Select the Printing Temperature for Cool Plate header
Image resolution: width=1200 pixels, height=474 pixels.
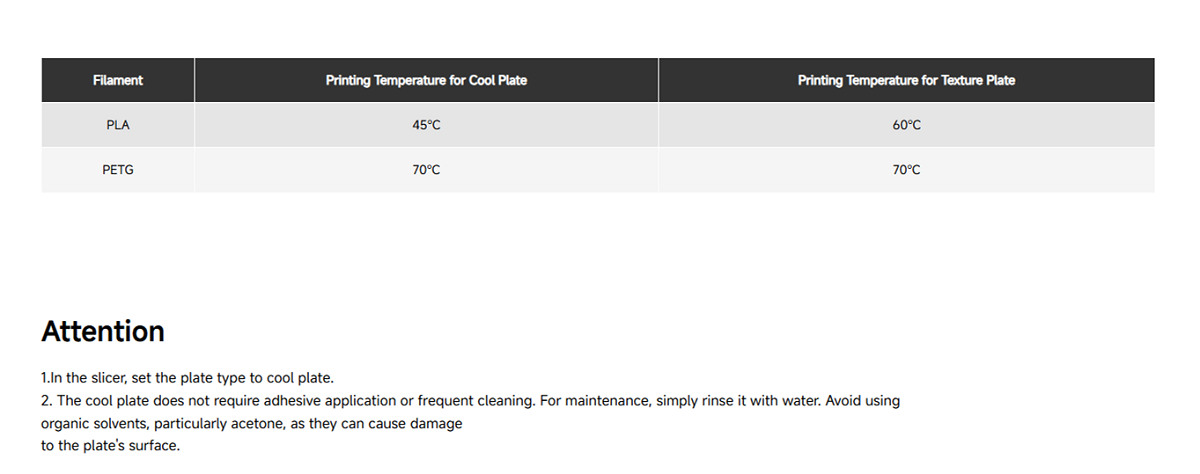point(426,80)
